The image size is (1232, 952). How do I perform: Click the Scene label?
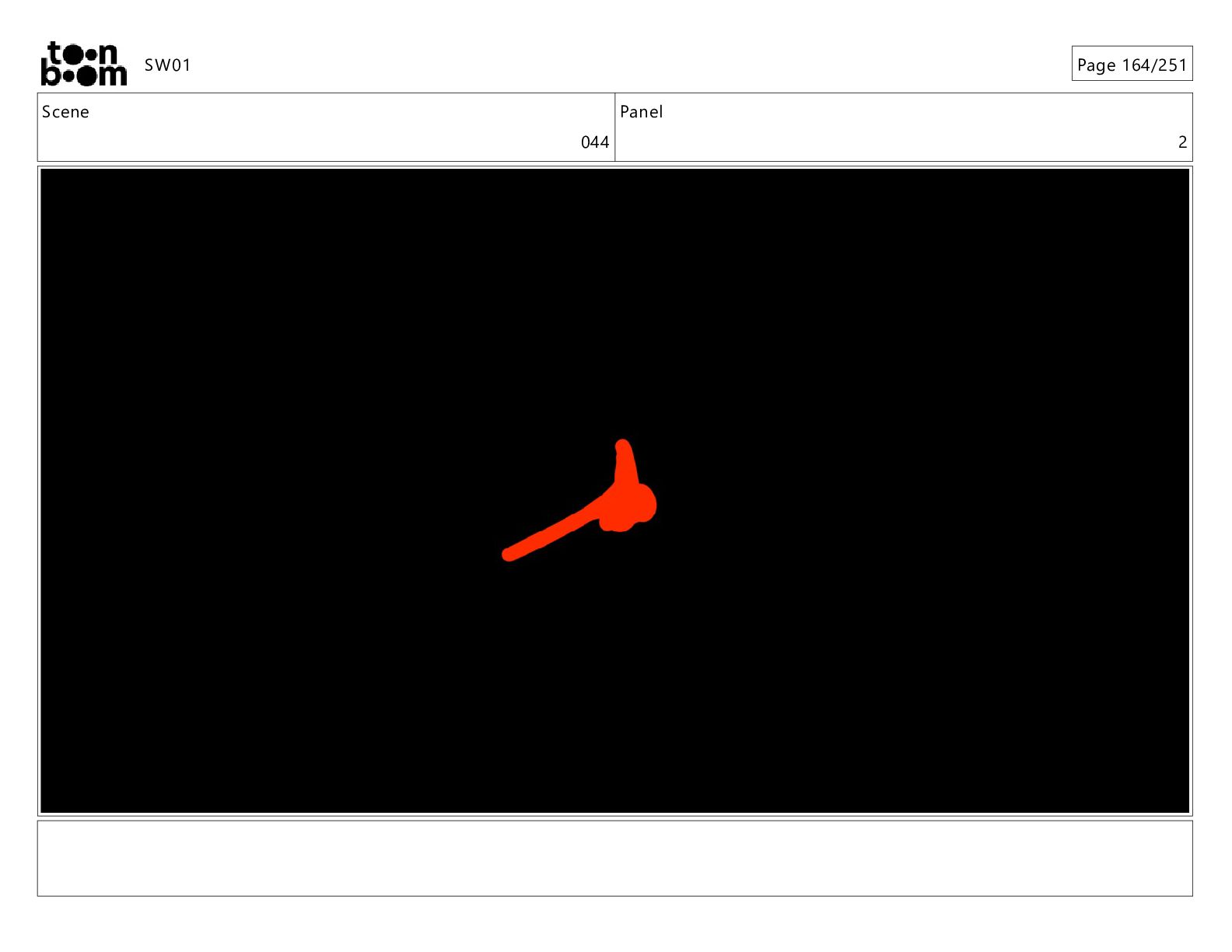65,112
